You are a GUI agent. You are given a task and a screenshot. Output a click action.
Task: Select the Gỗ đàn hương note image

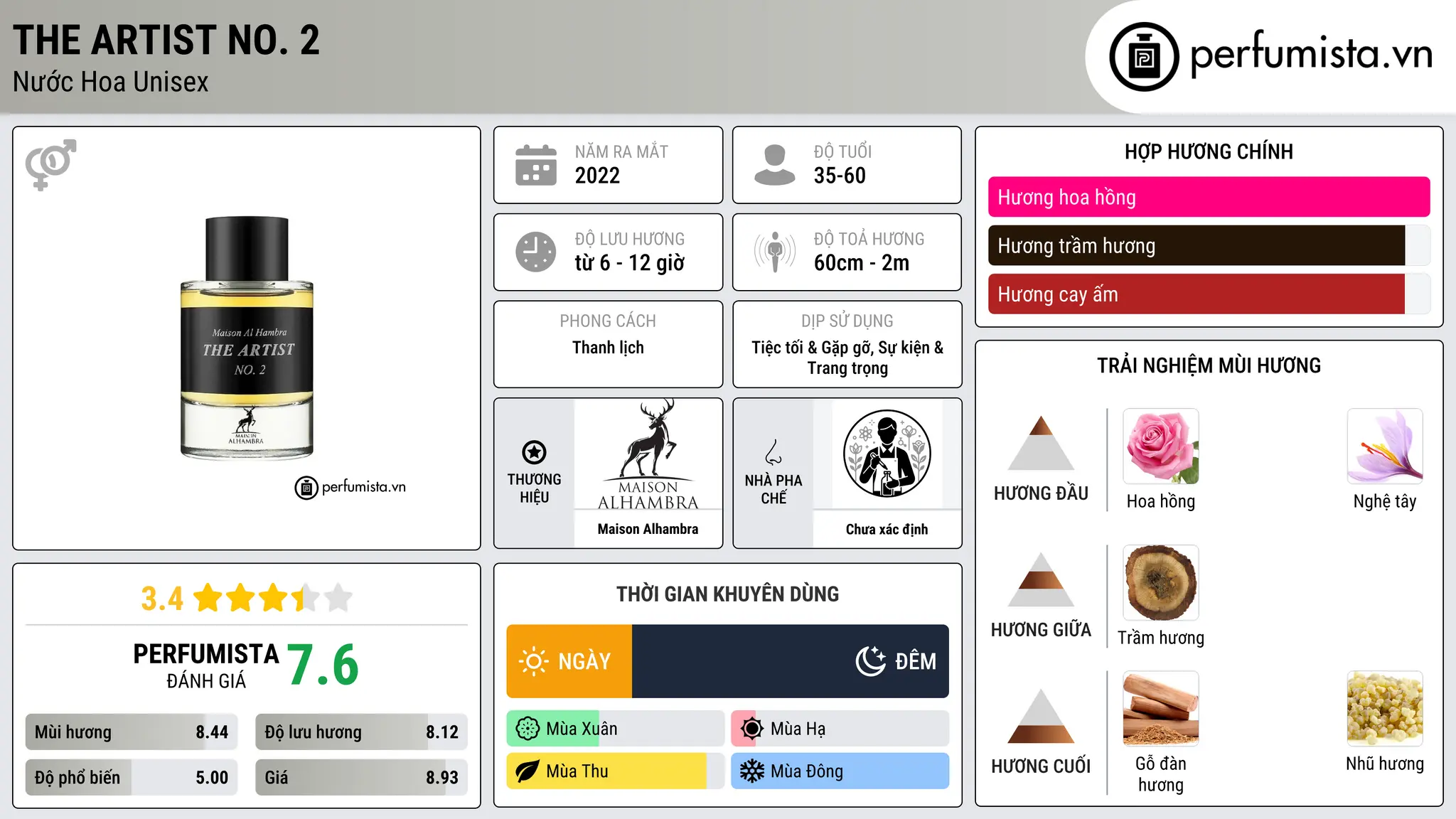pos(1161,709)
